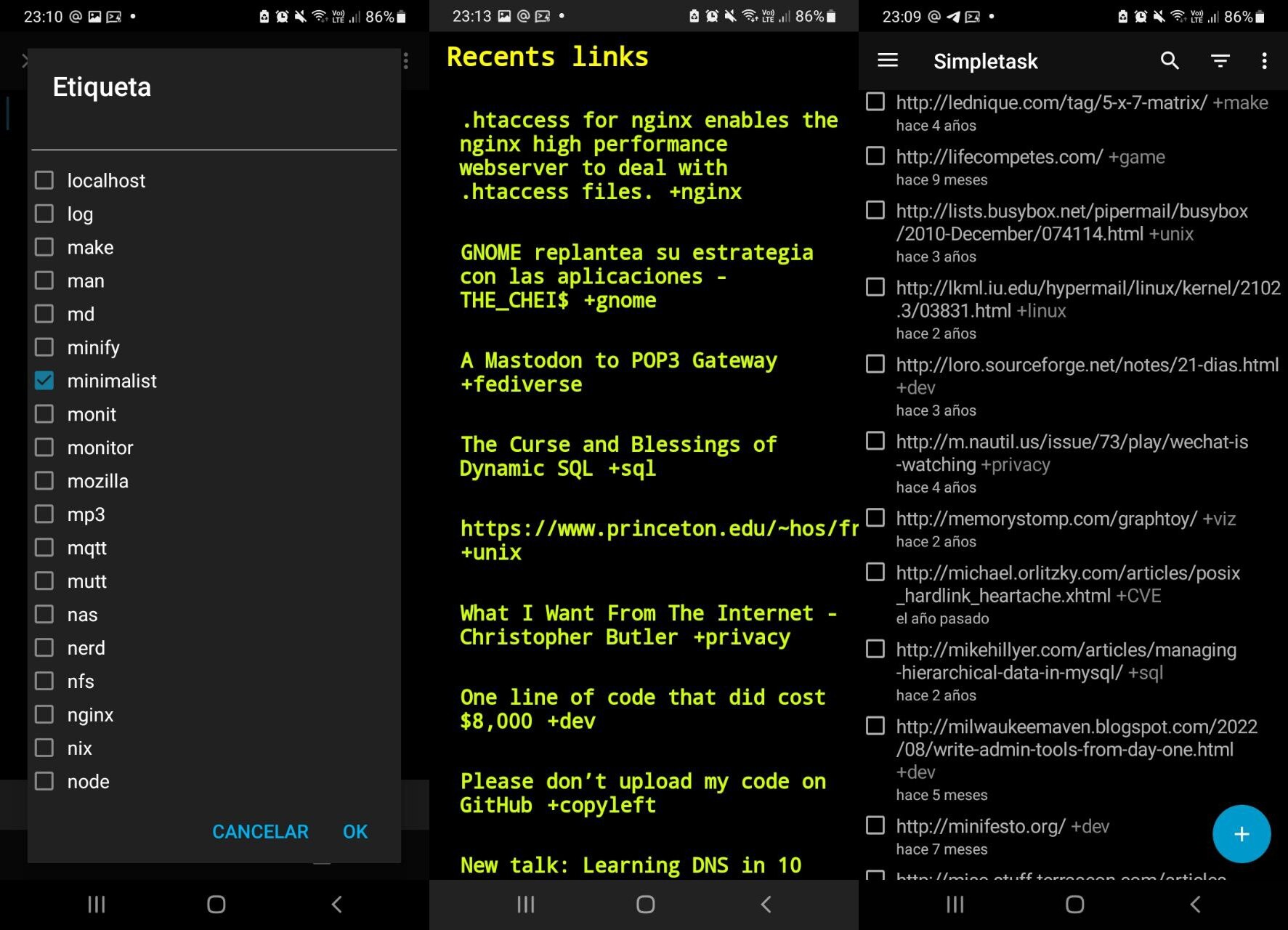Check the nginx tag checkbox

click(44, 715)
